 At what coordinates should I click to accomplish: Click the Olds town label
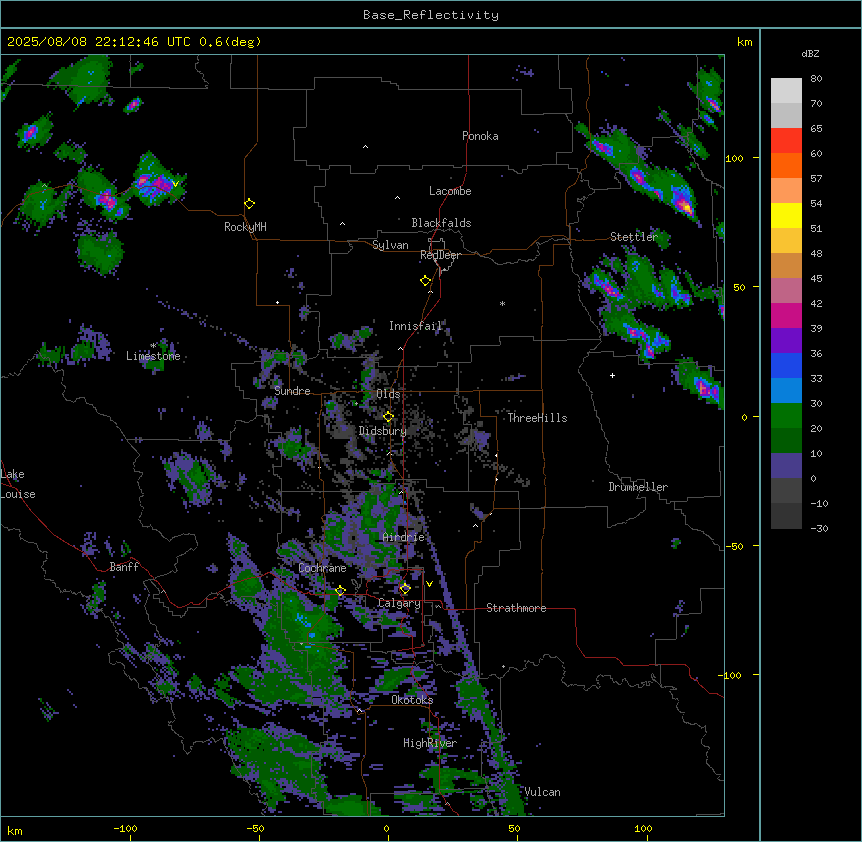pos(388,394)
